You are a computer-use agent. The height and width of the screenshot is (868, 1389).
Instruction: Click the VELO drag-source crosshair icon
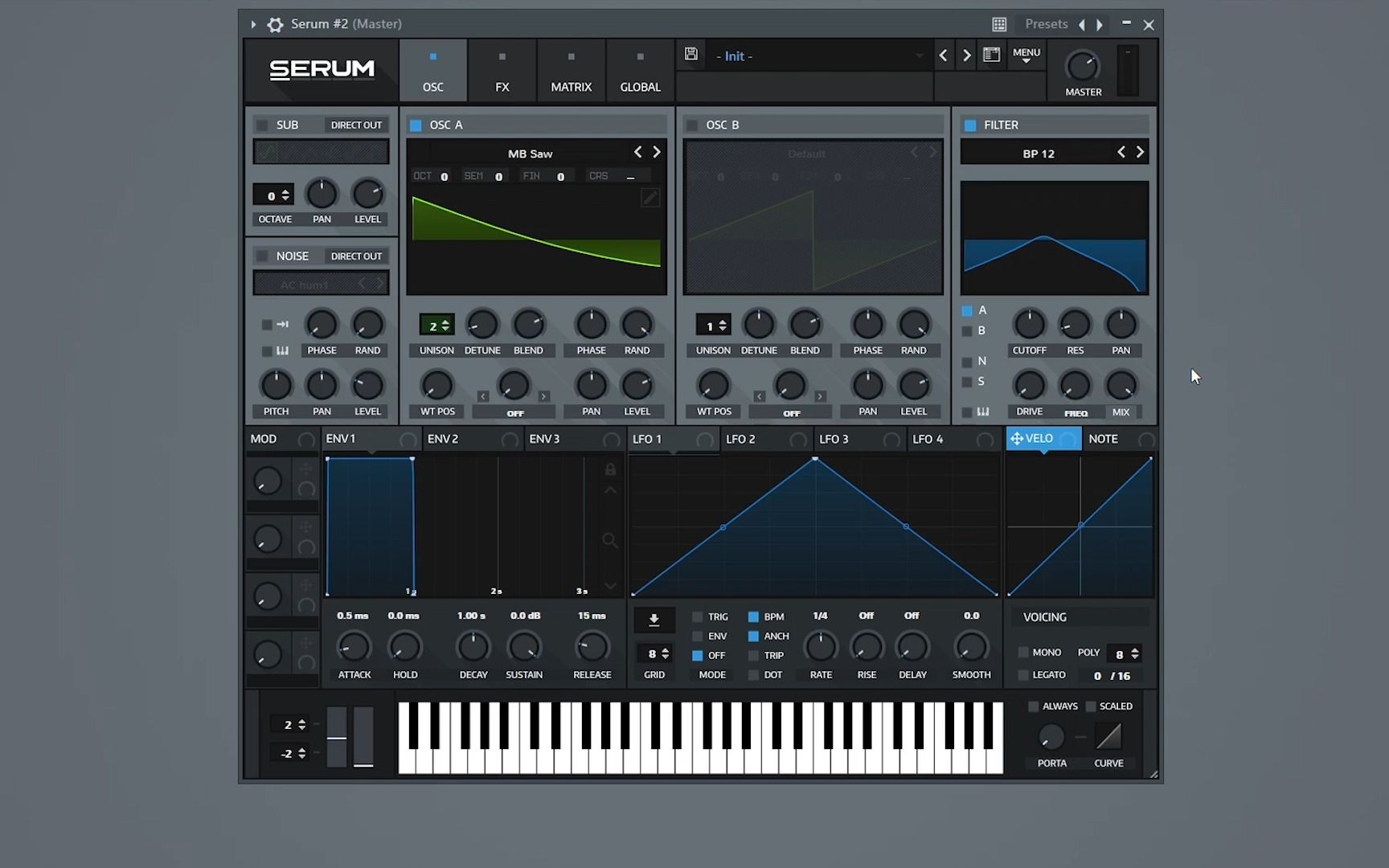pos(1017,439)
